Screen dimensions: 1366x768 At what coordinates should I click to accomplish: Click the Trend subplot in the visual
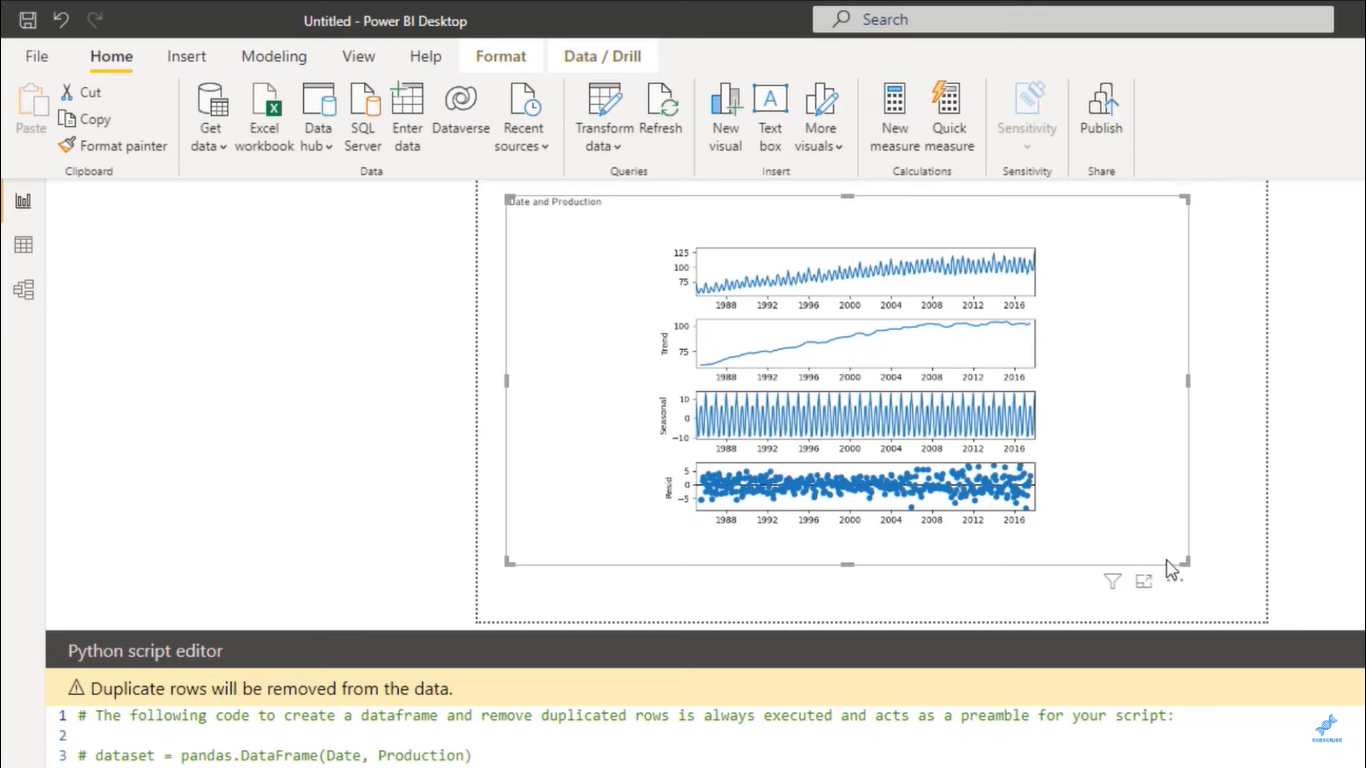[x=865, y=343]
